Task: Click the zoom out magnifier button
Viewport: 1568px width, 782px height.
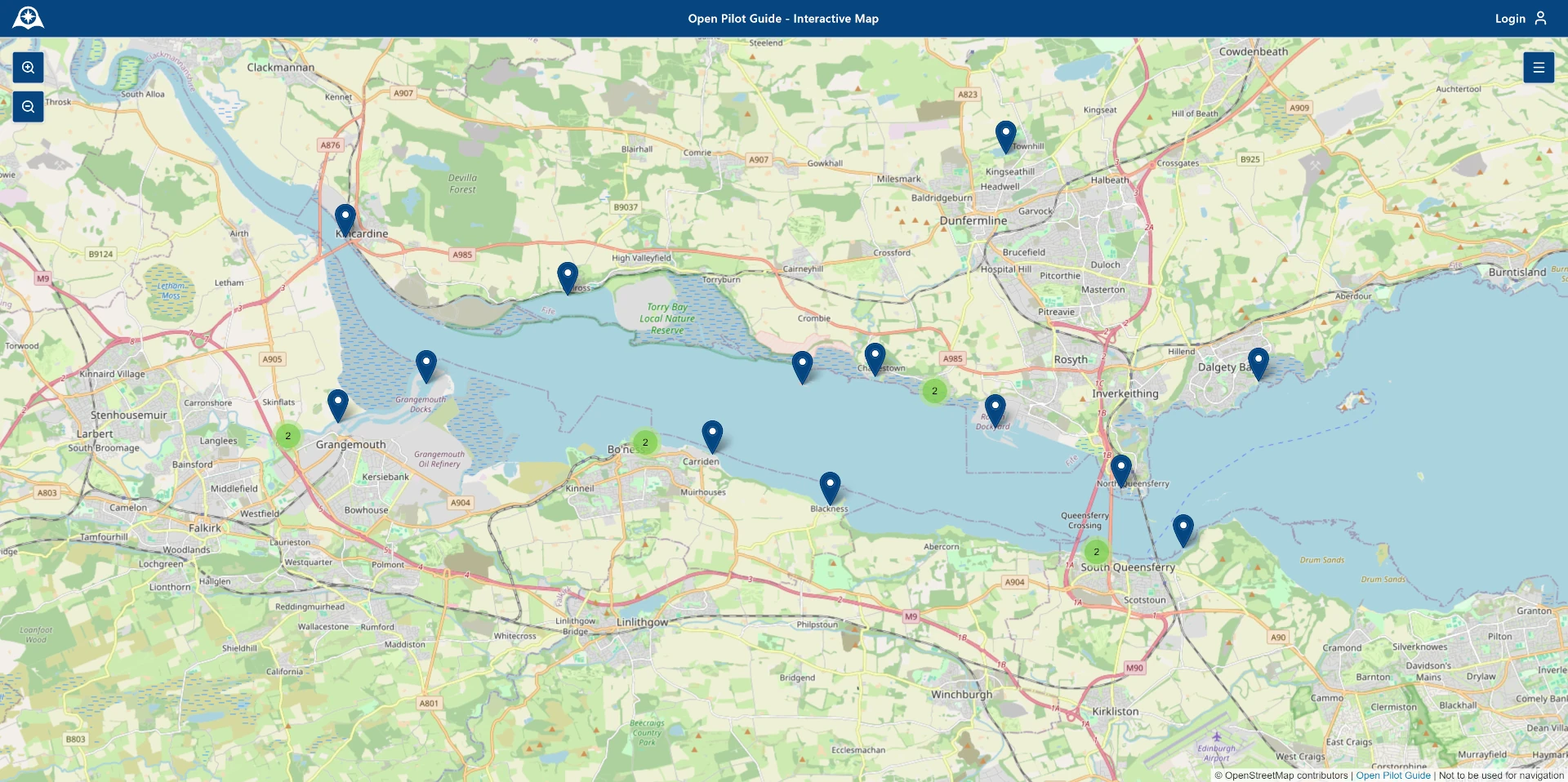Action: click(x=29, y=107)
